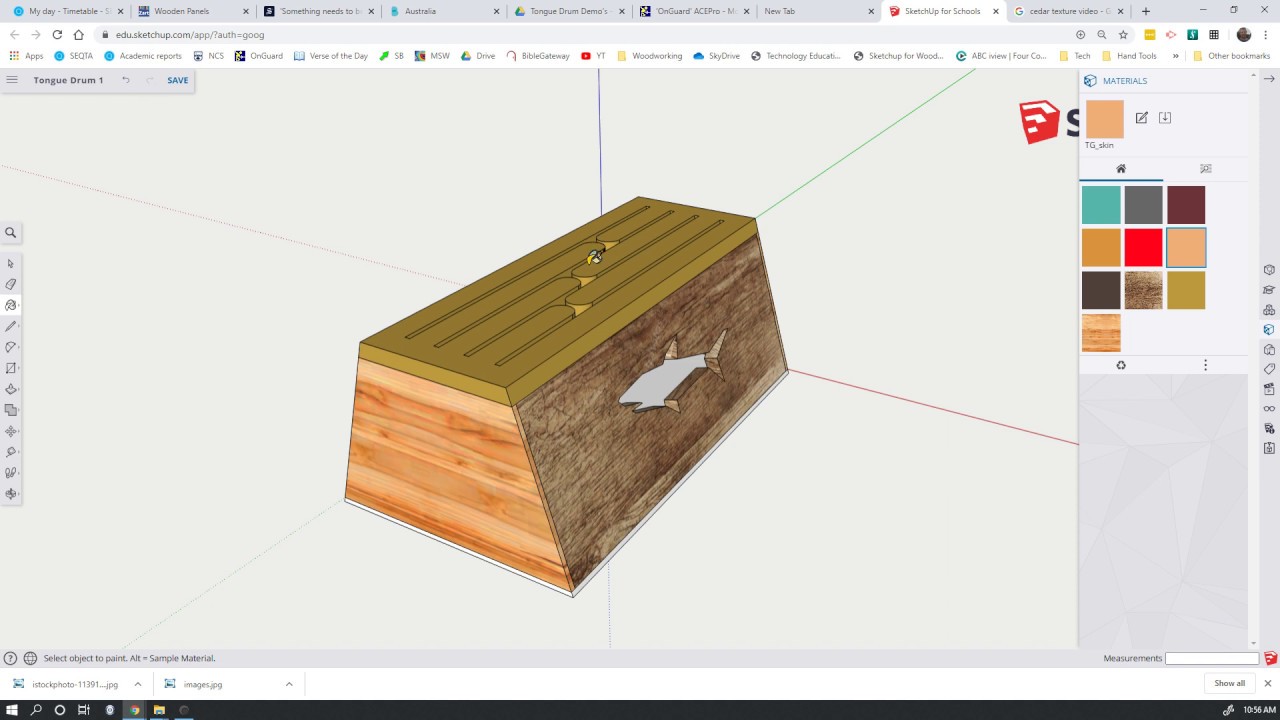
Task: Select the Eraser tool
Action: tap(11, 285)
